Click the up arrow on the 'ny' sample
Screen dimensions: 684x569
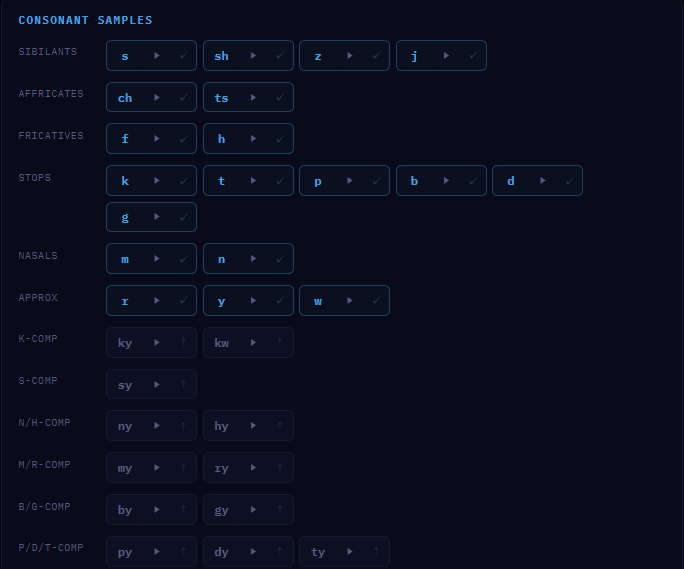[x=184, y=425]
